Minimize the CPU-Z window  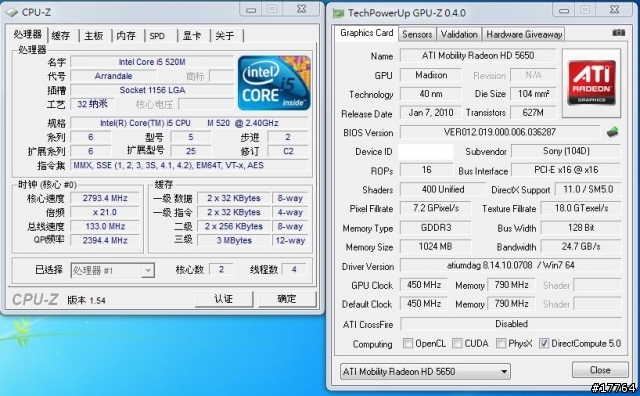251,10
